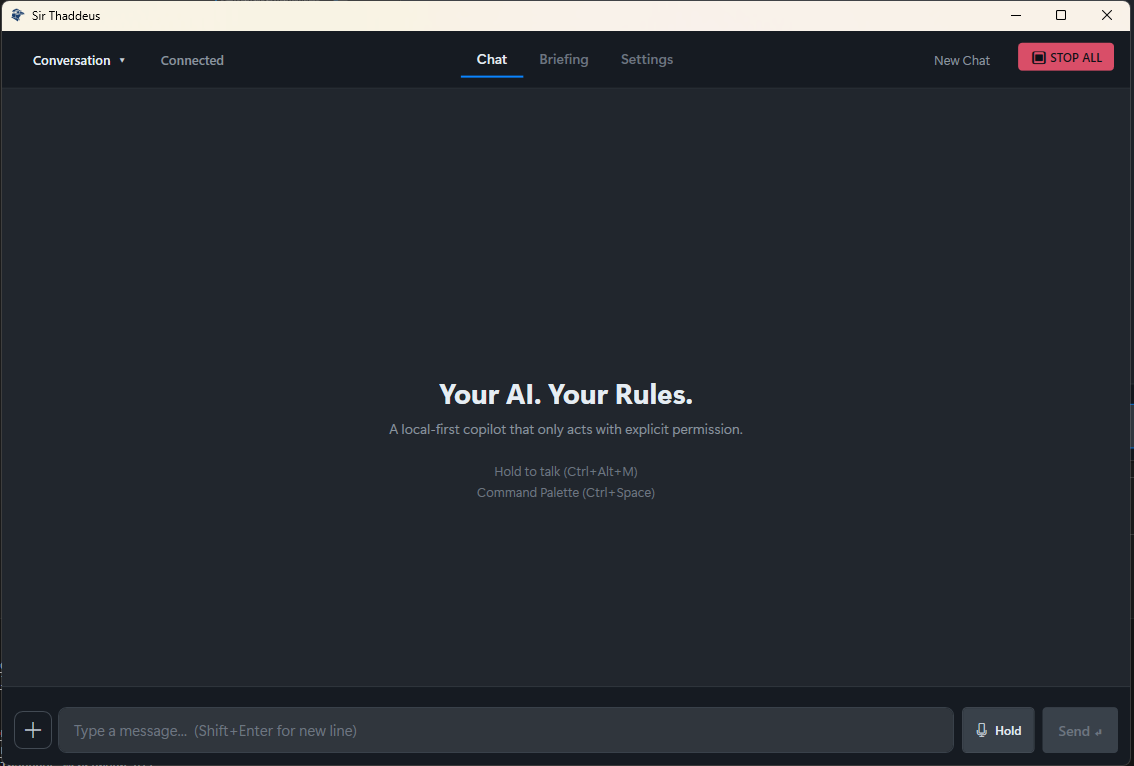Screen dimensions: 1134x766
Task: Switch to the Briefing tab
Action: pyautogui.click(x=563, y=59)
